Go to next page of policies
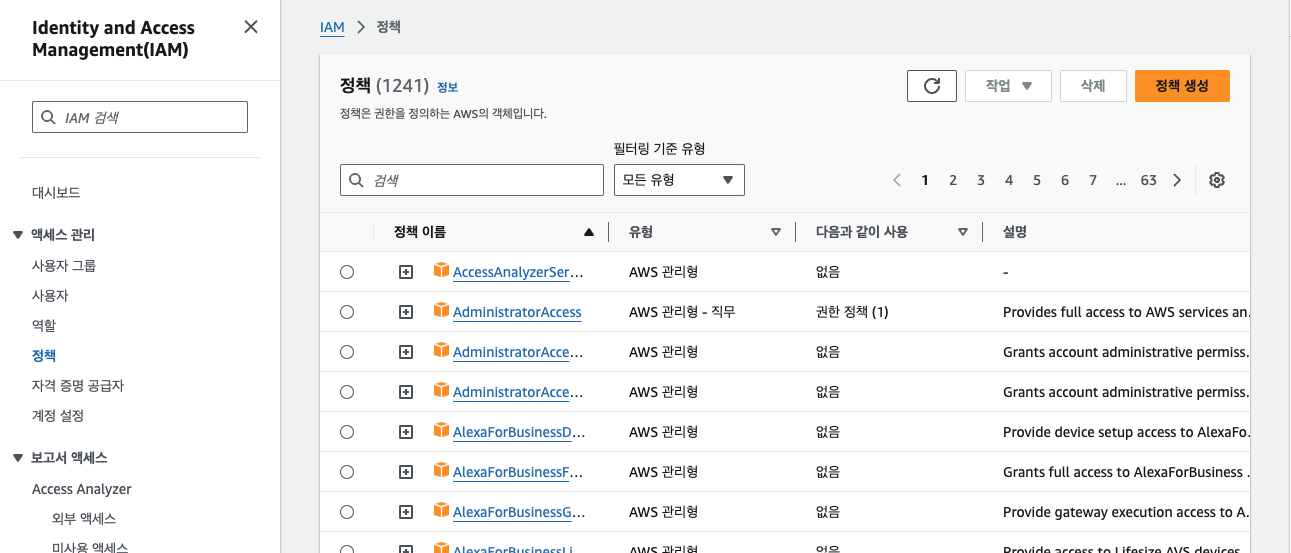1291x553 pixels. pos(1177,180)
